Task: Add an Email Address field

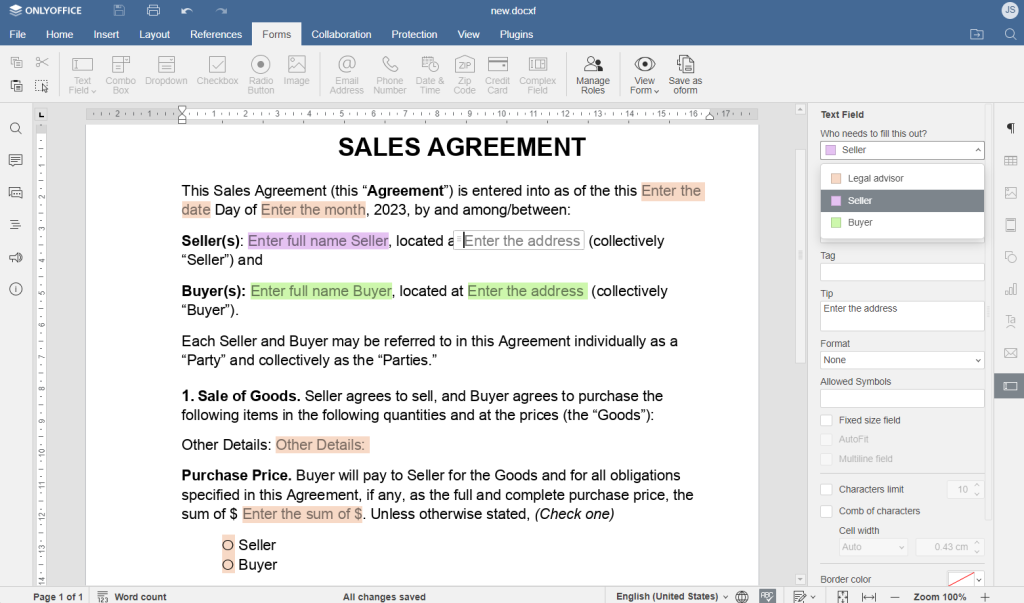Action: (x=346, y=72)
